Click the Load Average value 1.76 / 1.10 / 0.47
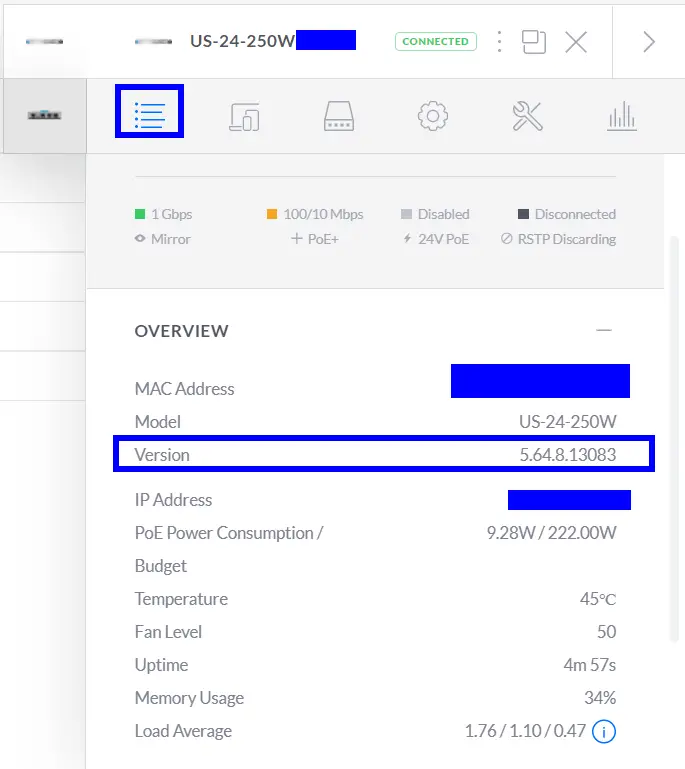 (x=525, y=731)
